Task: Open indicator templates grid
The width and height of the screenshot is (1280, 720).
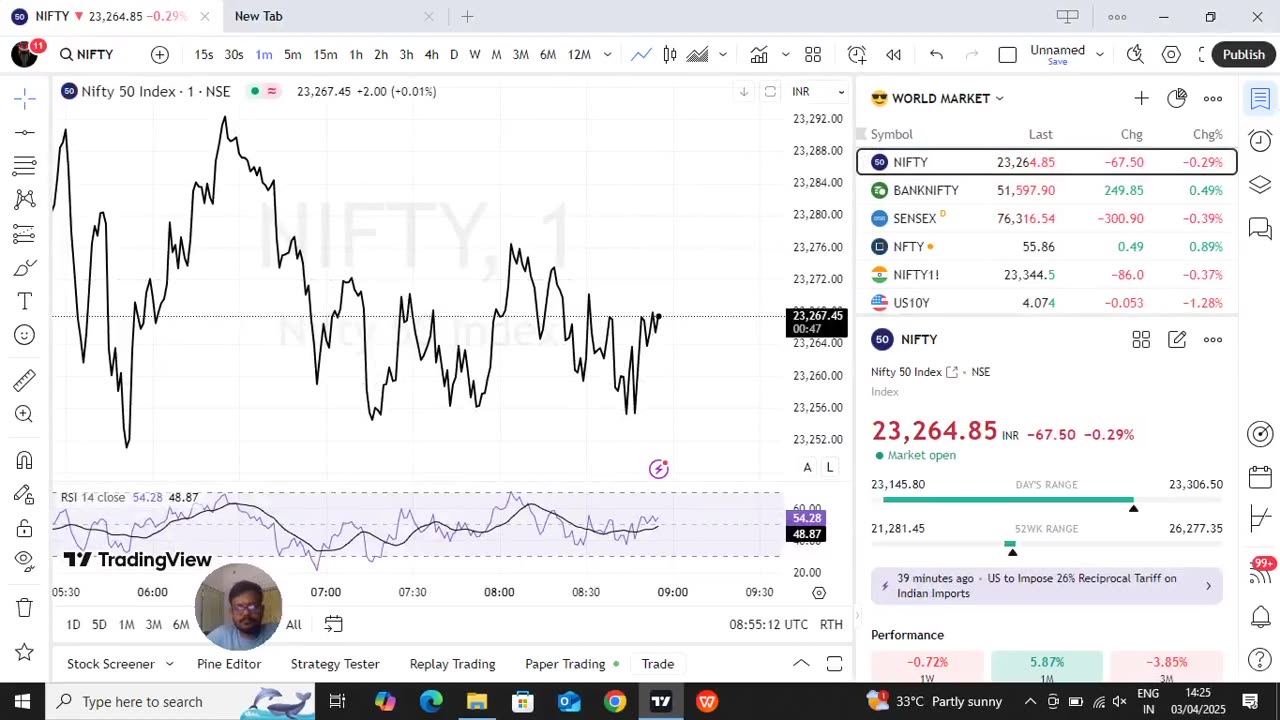Action: (x=813, y=54)
